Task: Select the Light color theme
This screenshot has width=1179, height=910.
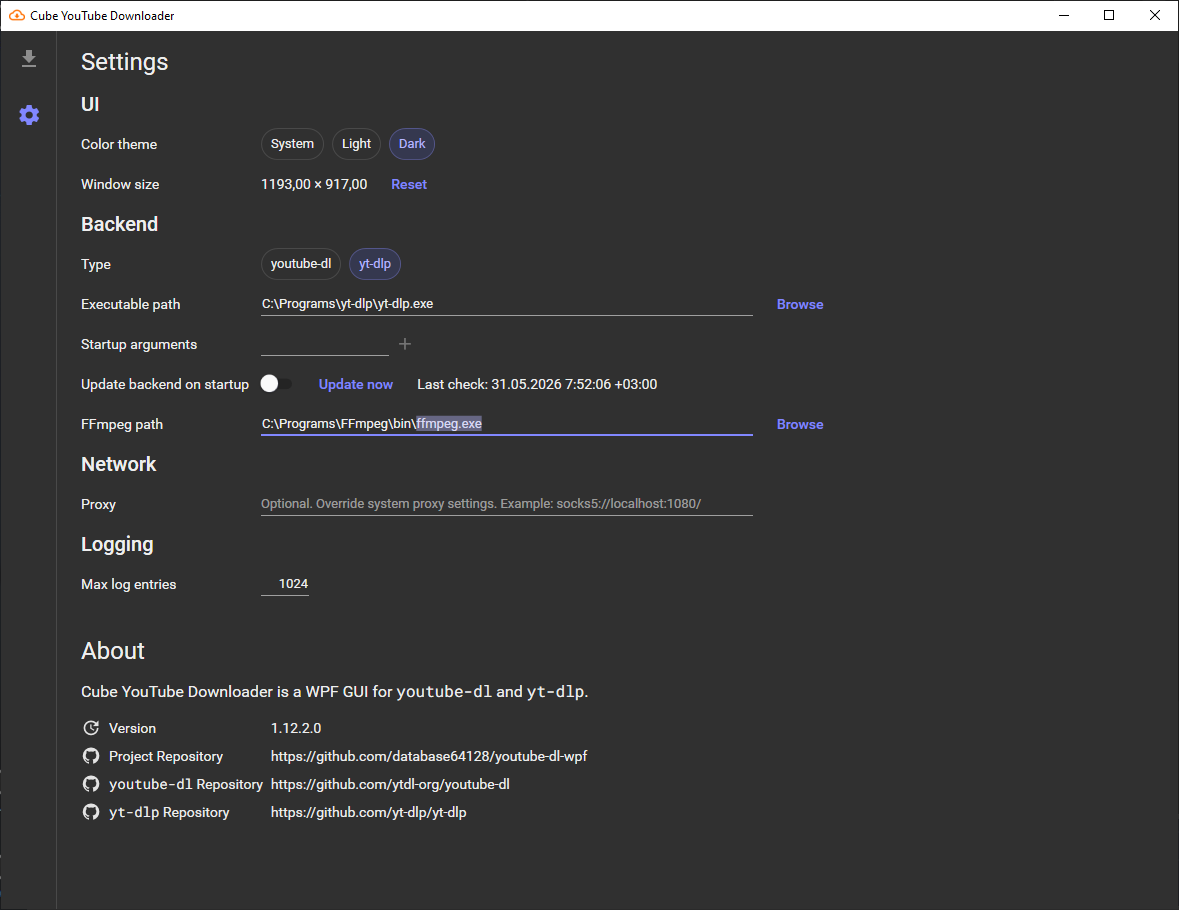Action: click(x=356, y=144)
